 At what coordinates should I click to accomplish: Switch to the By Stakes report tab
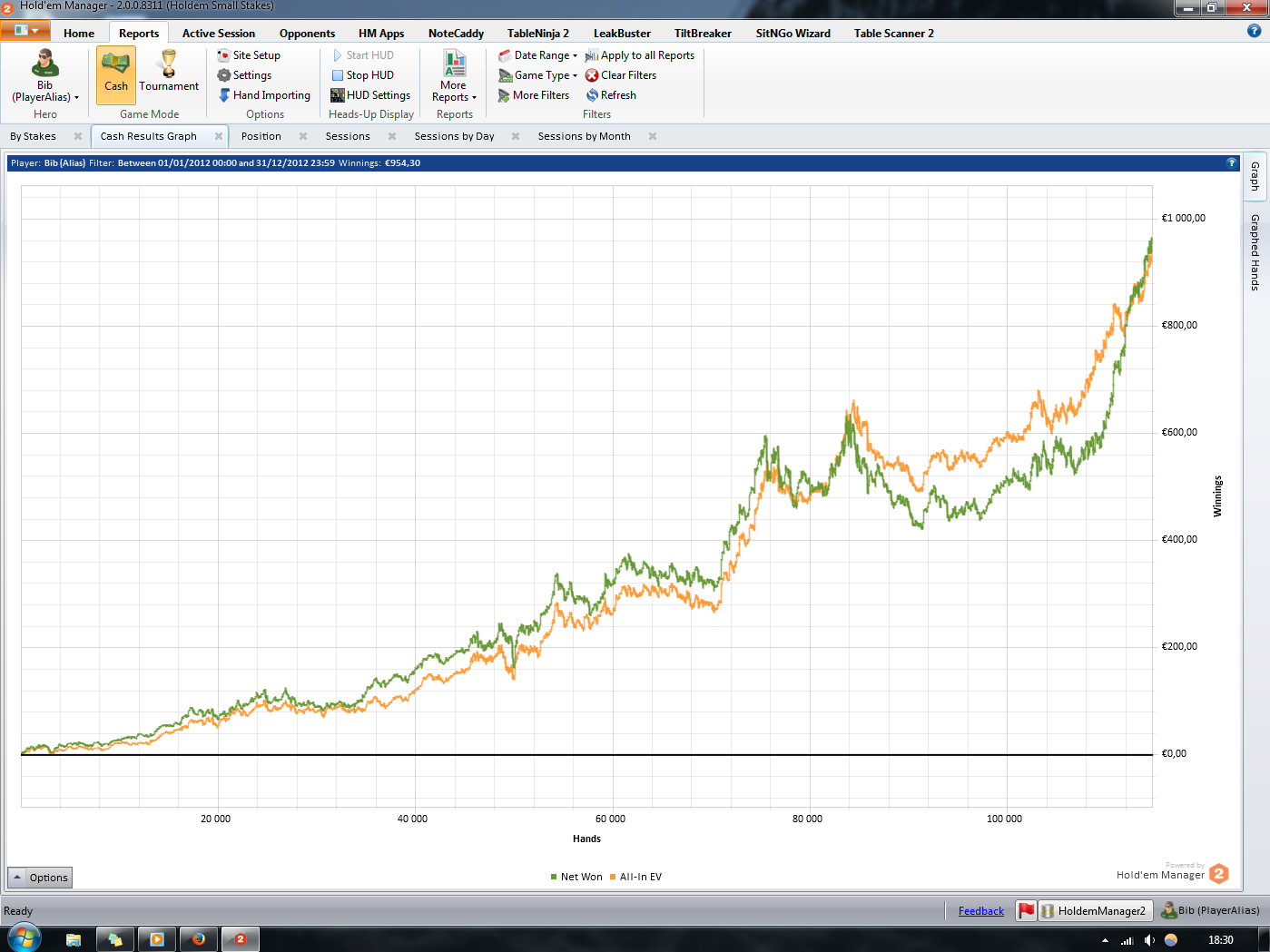click(x=34, y=136)
